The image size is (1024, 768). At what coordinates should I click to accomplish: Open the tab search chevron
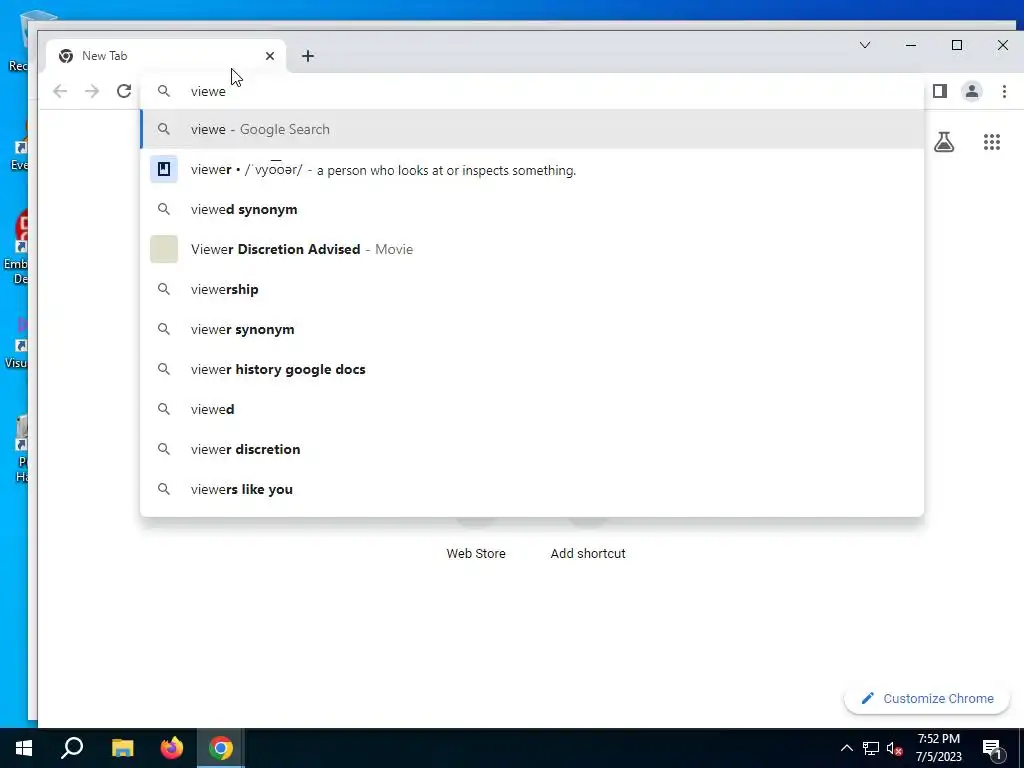(865, 45)
